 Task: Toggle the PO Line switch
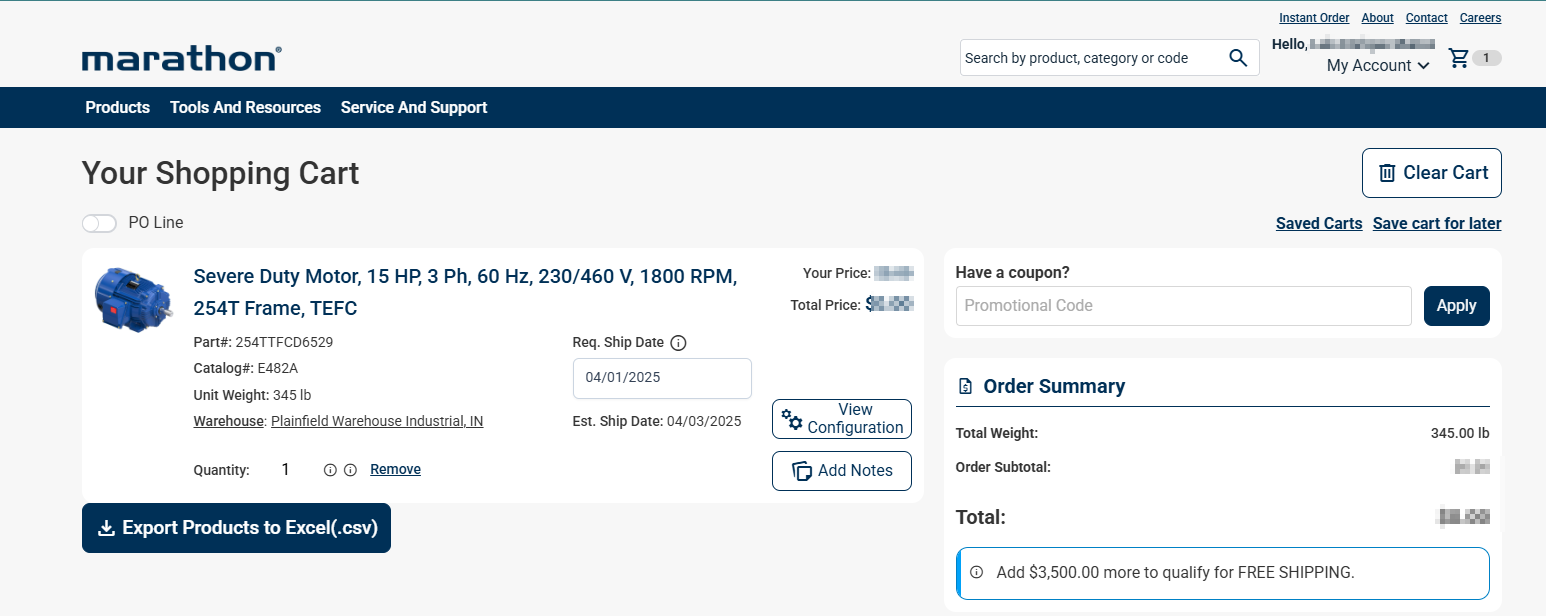(99, 223)
